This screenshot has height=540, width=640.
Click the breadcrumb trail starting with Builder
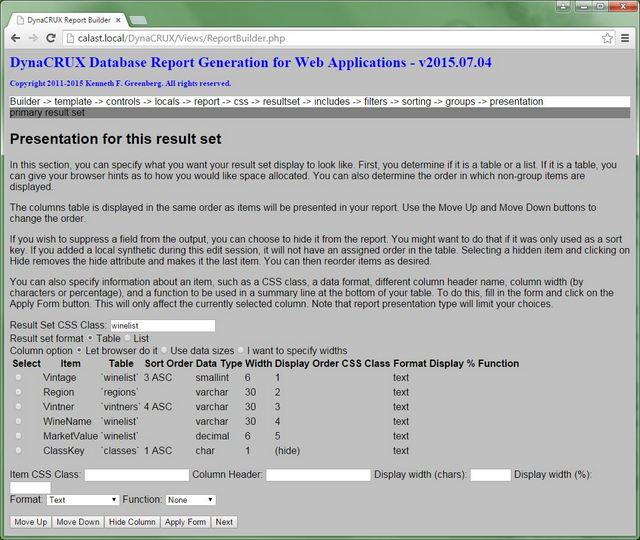click(x=320, y=102)
